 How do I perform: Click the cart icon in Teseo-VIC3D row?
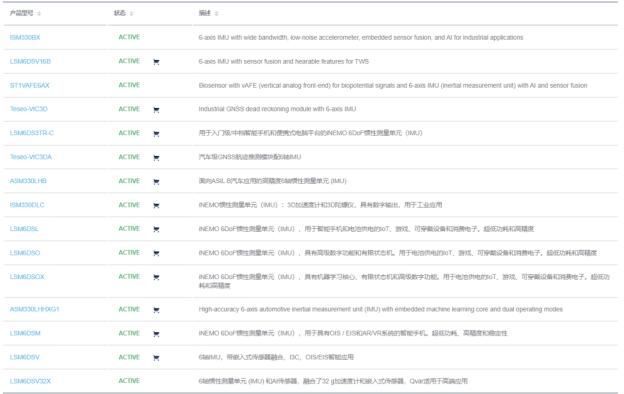pyautogui.click(x=156, y=110)
